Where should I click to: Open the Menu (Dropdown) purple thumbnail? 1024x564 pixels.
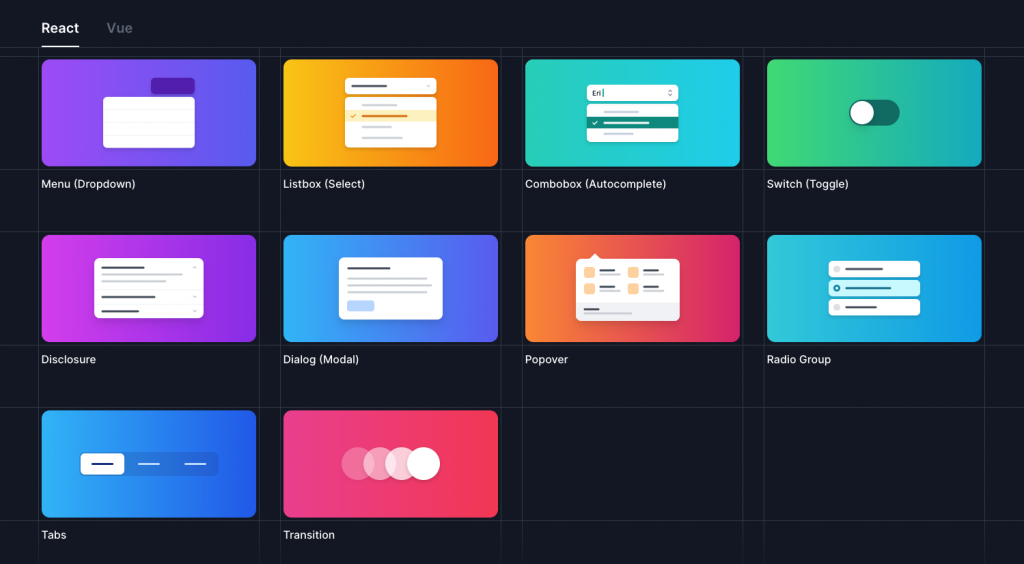(149, 113)
